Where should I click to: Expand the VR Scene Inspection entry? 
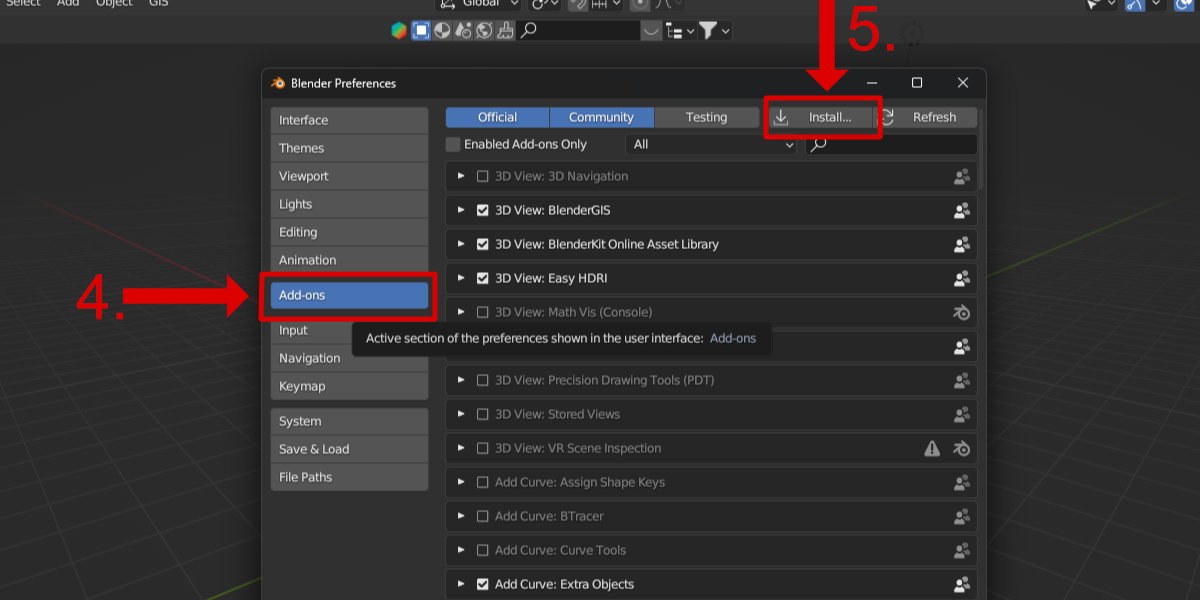tap(461, 448)
